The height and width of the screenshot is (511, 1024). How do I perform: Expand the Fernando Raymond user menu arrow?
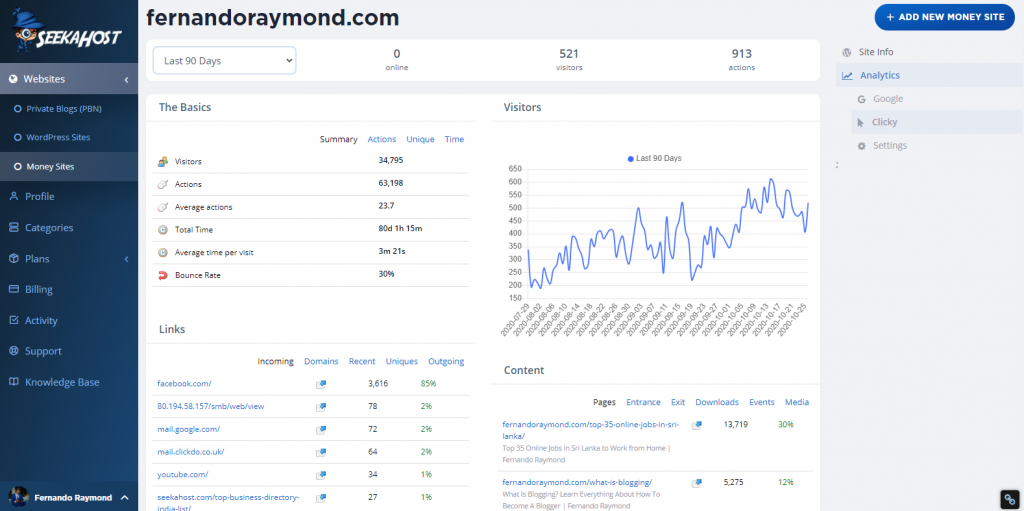pos(124,497)
